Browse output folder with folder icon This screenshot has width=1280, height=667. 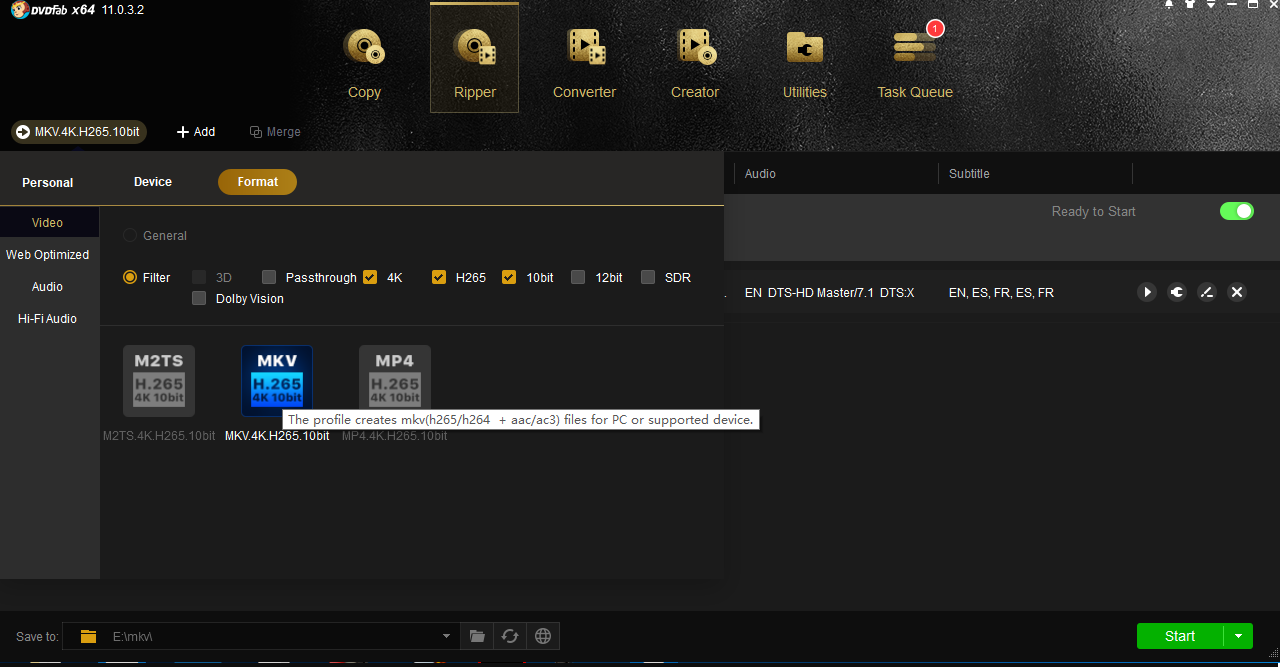tap(477, 636)
